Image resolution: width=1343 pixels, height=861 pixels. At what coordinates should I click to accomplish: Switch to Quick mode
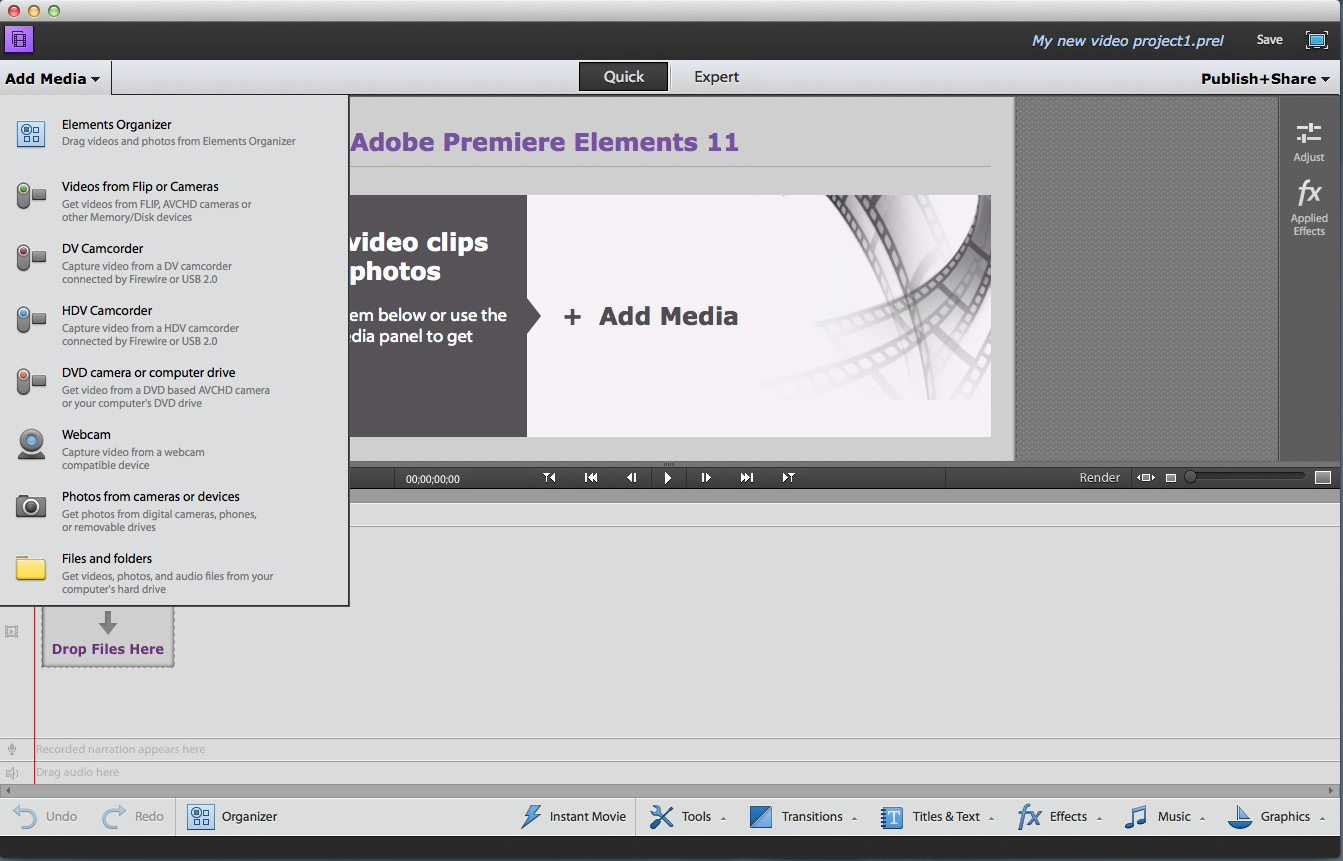[x=623, y=77]
